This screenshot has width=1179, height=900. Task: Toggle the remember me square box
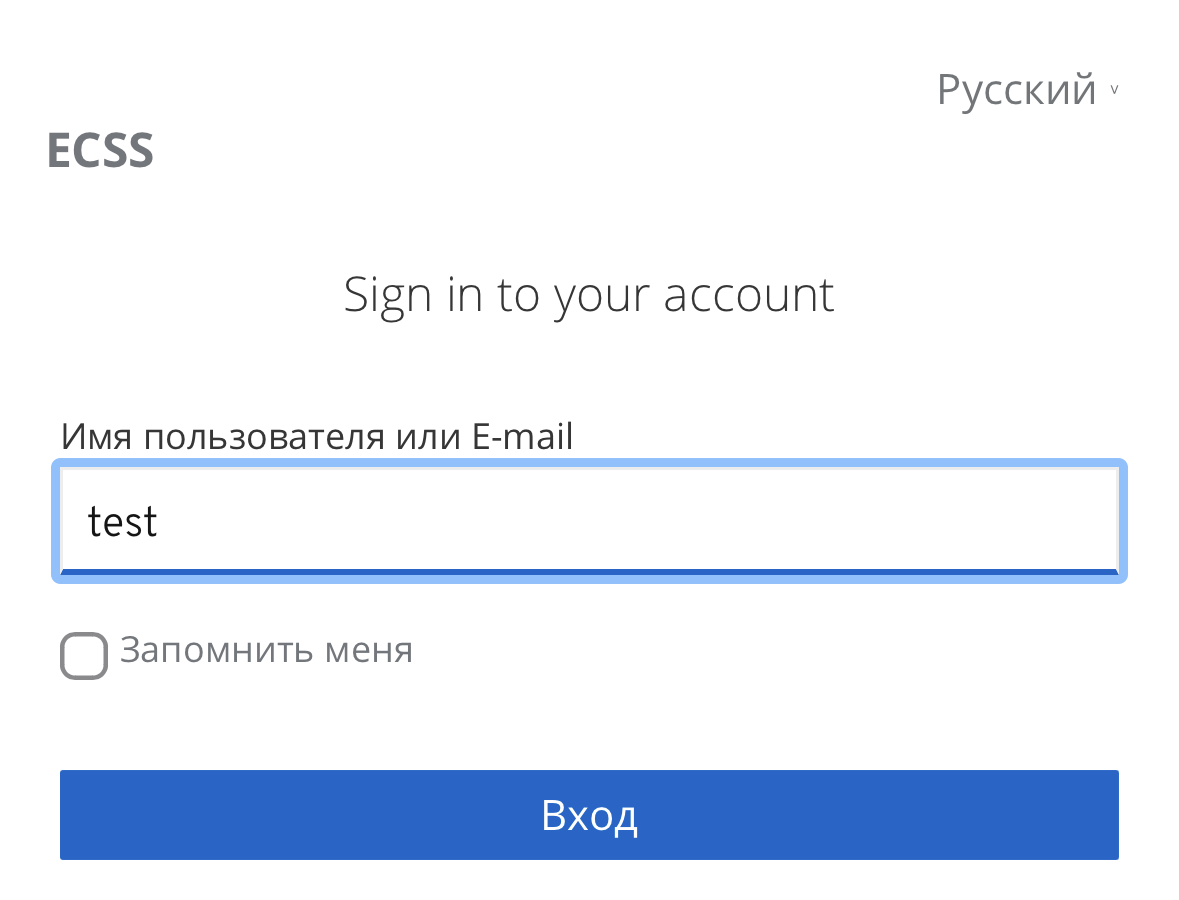pyautogui.click(x=83, y=656)
